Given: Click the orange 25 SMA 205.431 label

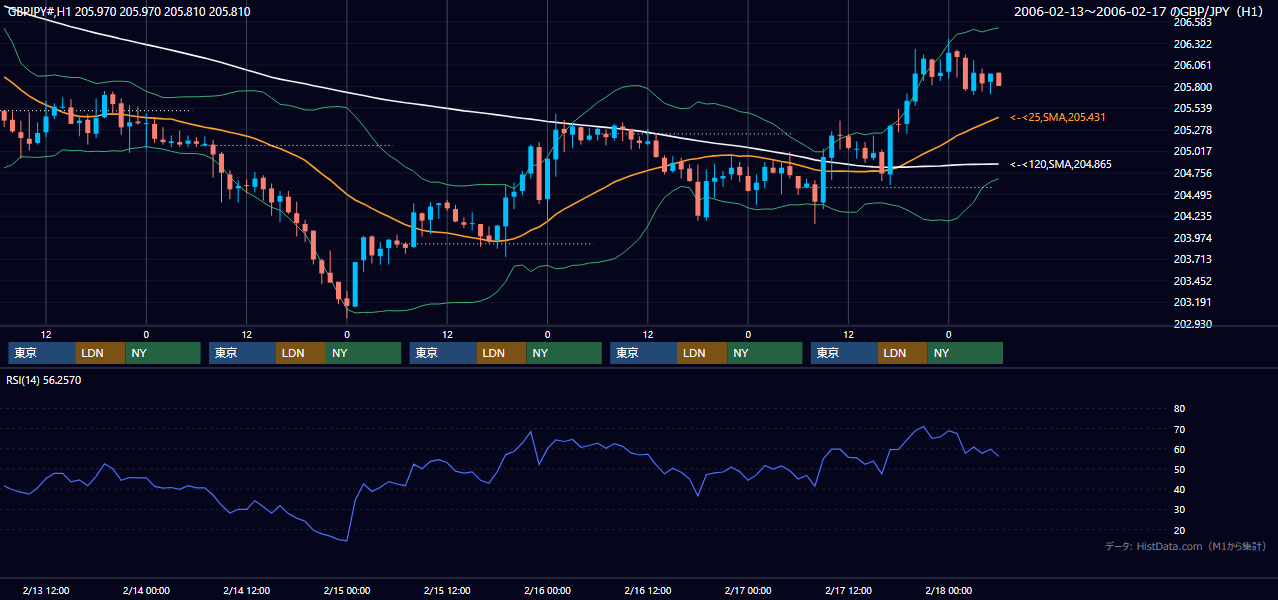Looking at the screenshot, I should click(x=1058, y=118).
